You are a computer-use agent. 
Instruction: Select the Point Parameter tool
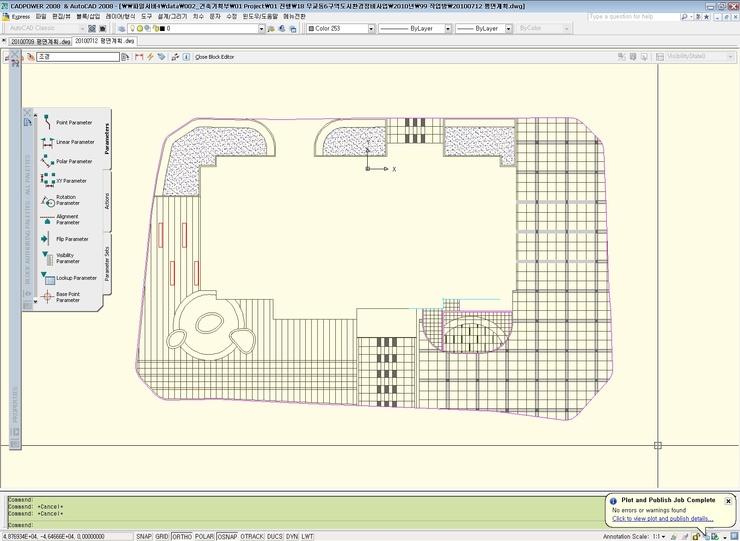tap(70, 122)
